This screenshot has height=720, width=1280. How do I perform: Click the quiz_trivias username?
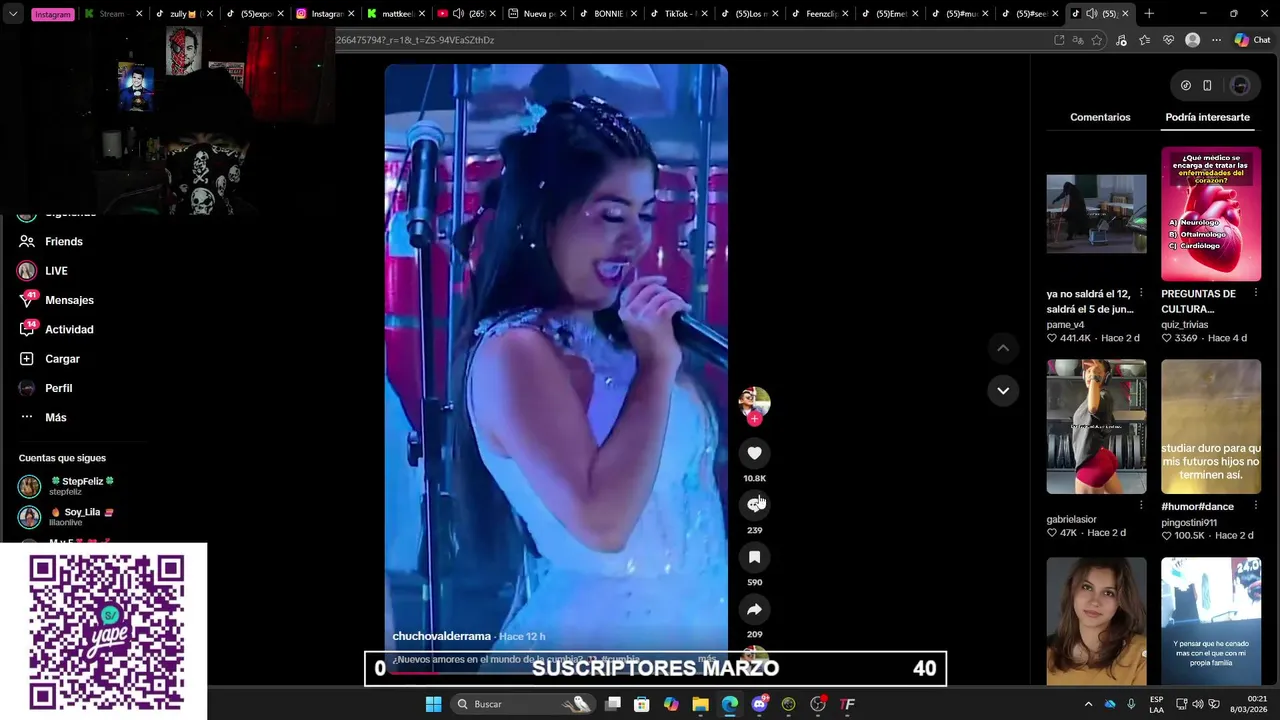tap(1184, 325)
